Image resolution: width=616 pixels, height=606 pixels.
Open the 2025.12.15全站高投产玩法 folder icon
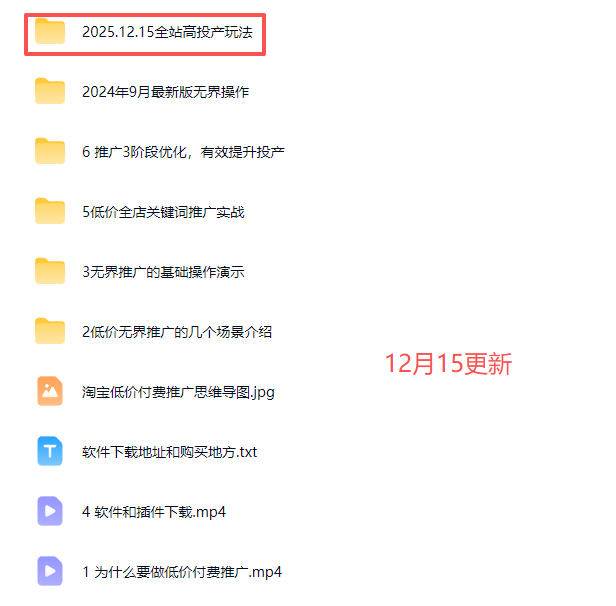pyautogui.click(x=50, y=31)
